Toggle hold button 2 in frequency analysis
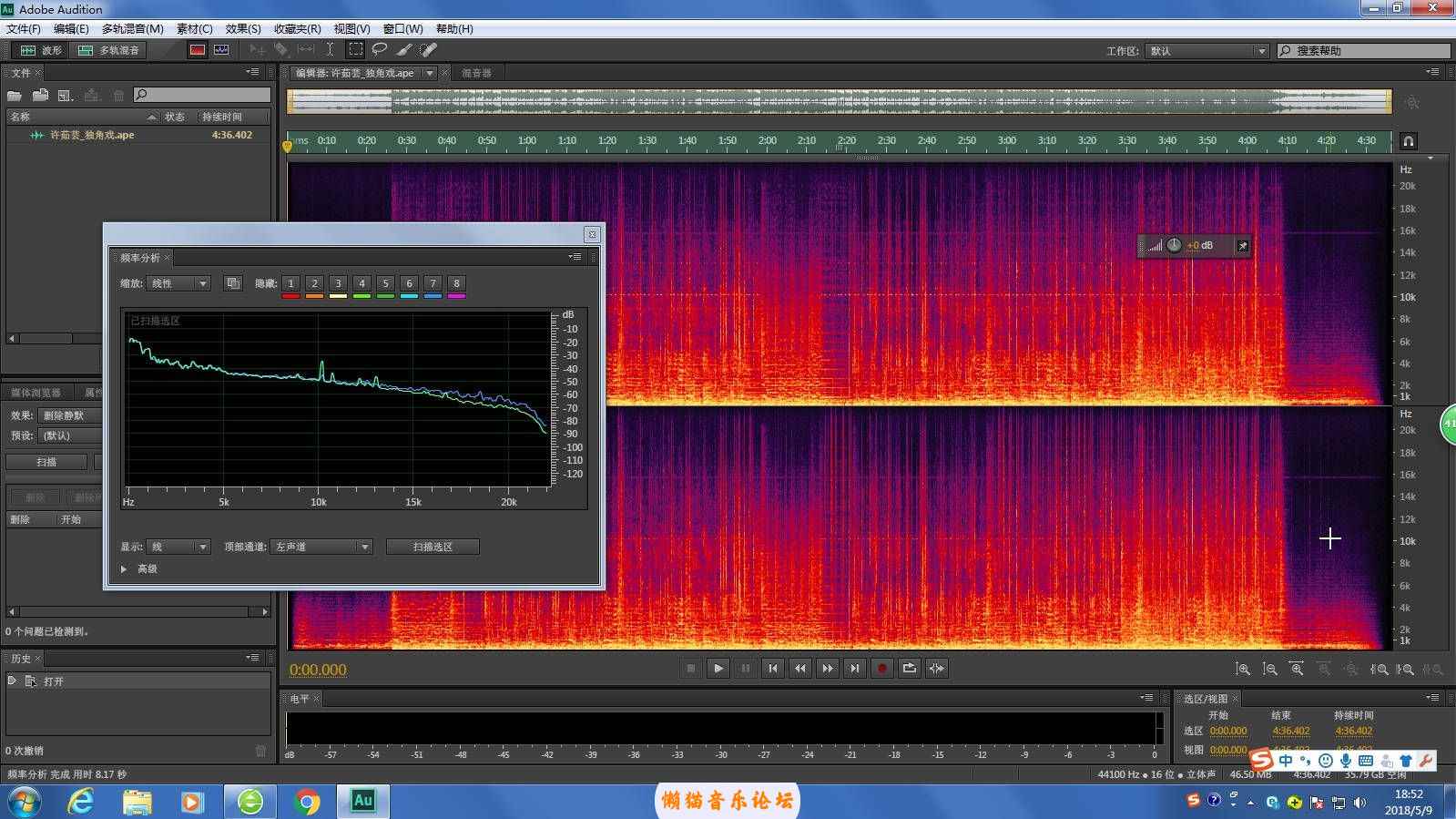1456x819 pixels. (x=314, y=283)
